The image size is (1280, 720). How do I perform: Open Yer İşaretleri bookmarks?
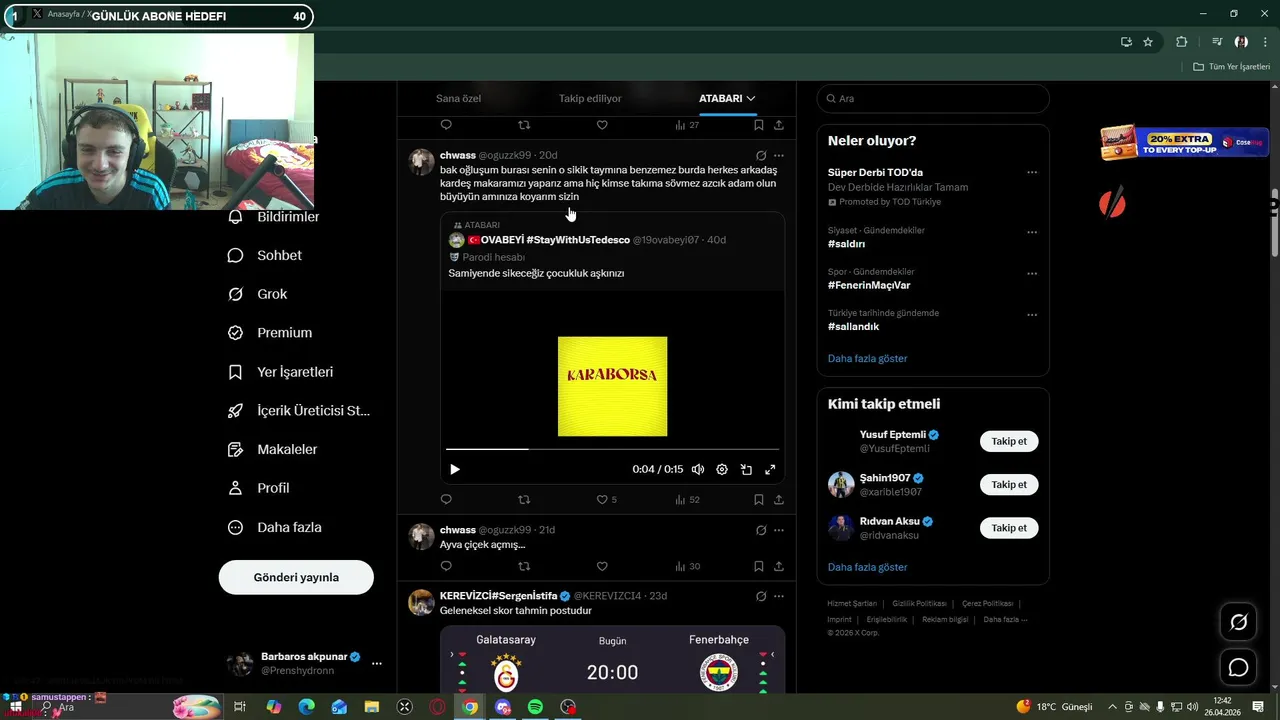click(281, 372)
